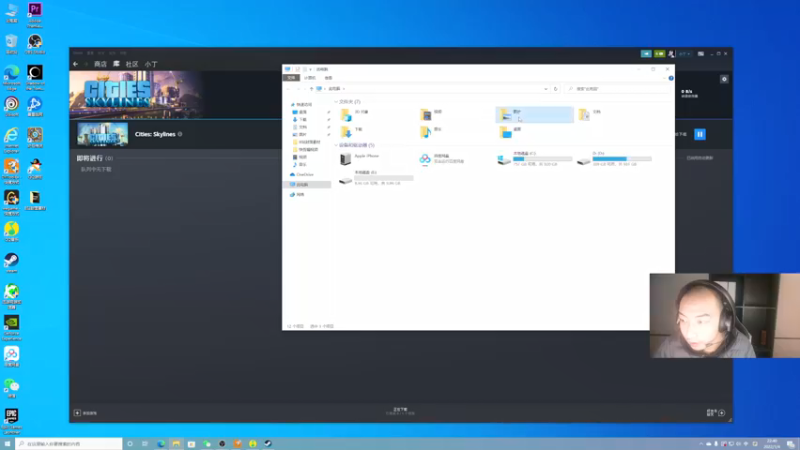Pause the Cities: Skylines download in Steam
Image resolution: width=800 pixels, height=450 pixels.
pos(699,134)
